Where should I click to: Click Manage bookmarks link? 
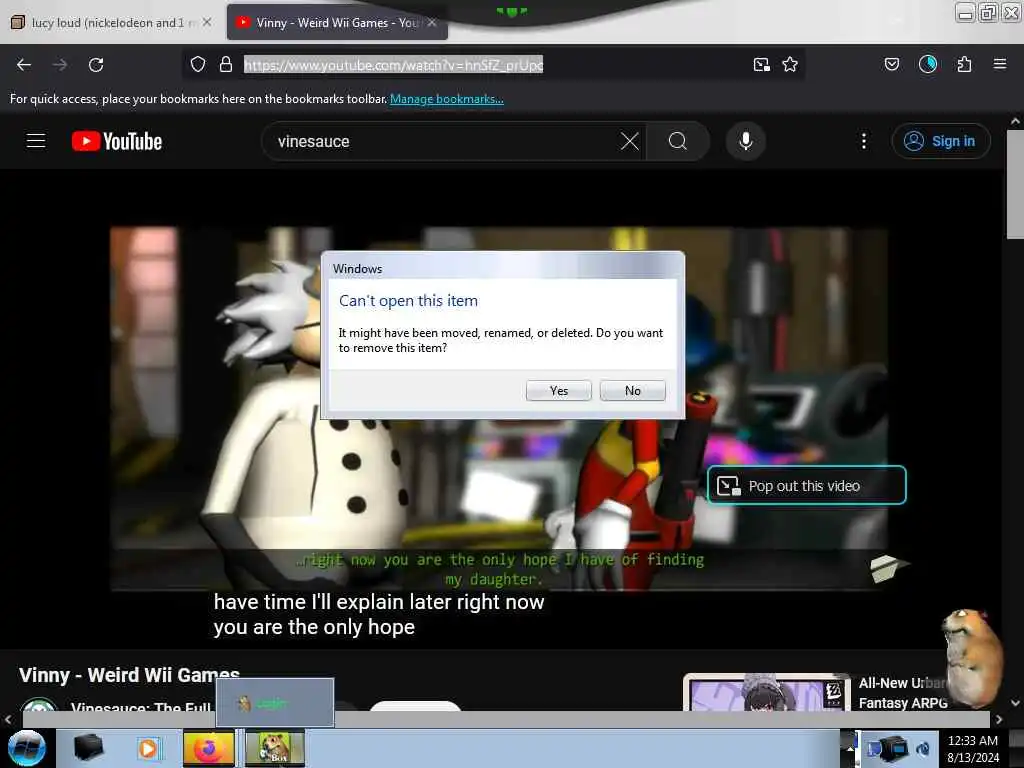tap(447, 99)
